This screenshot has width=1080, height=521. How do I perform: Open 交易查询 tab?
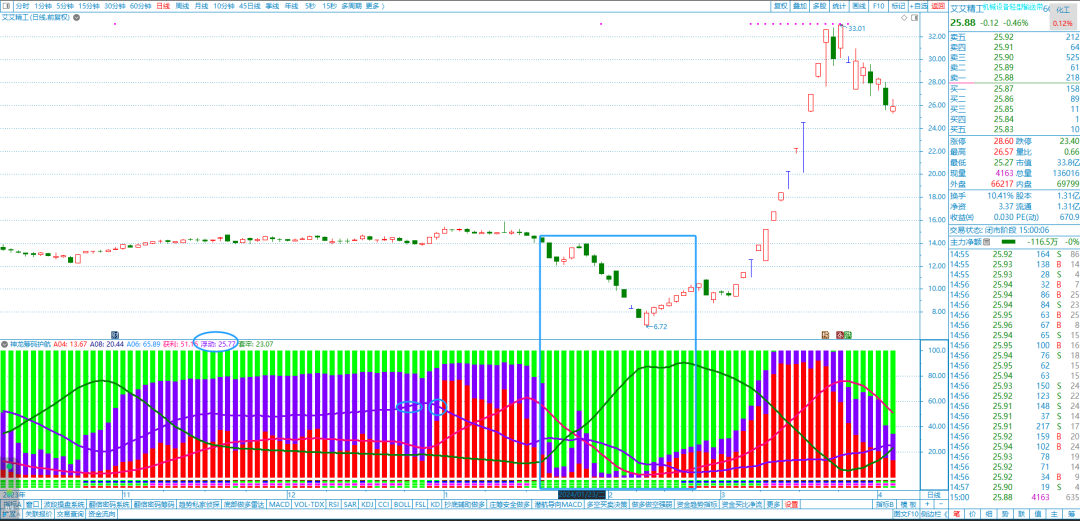pos(70,513)
